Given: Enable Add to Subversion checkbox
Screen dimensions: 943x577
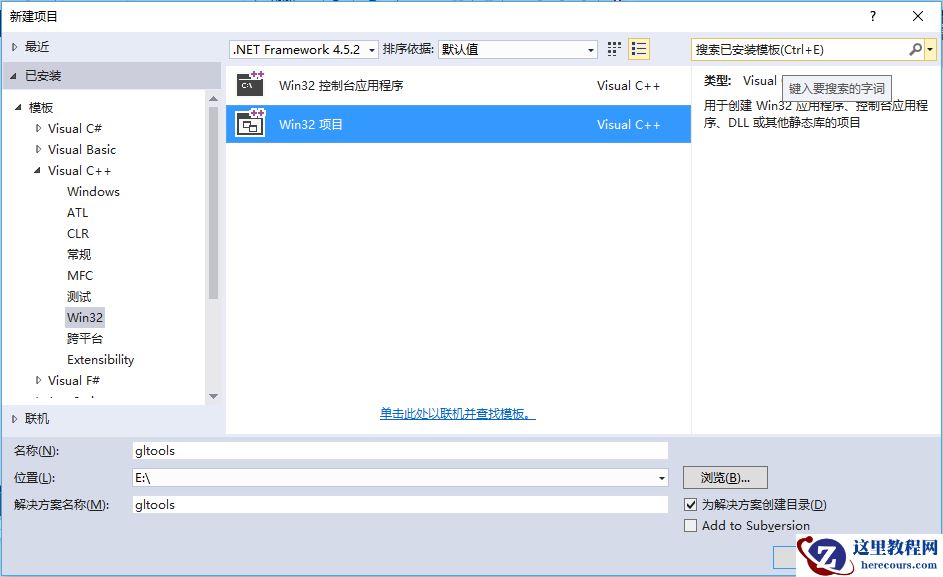Looking at the screenshot, I should coord(690,525).
